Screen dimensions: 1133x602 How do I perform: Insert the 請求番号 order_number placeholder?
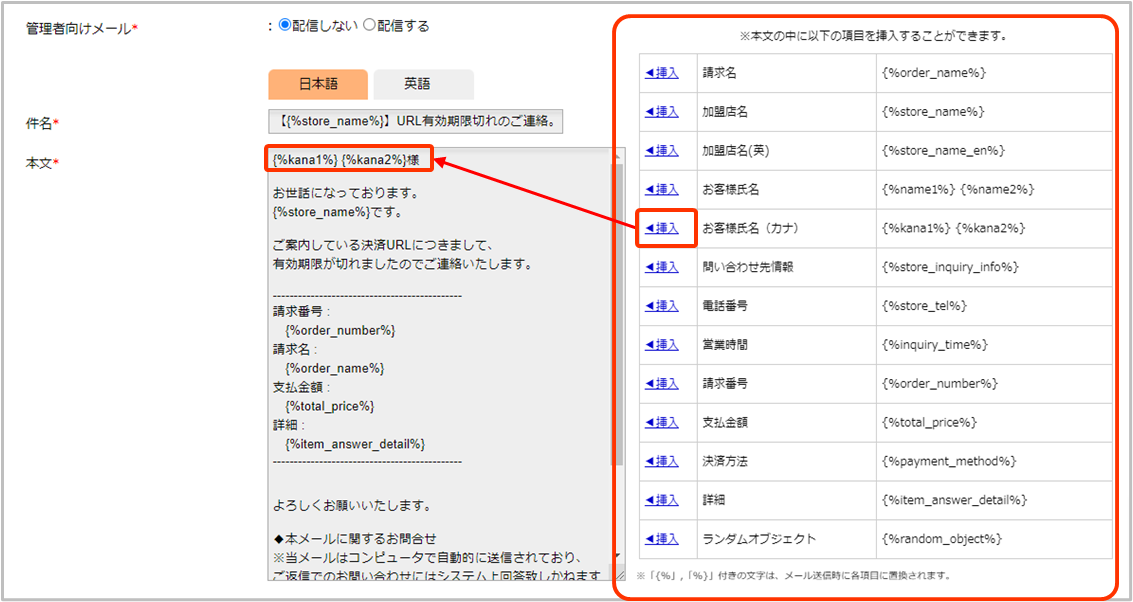662,383
